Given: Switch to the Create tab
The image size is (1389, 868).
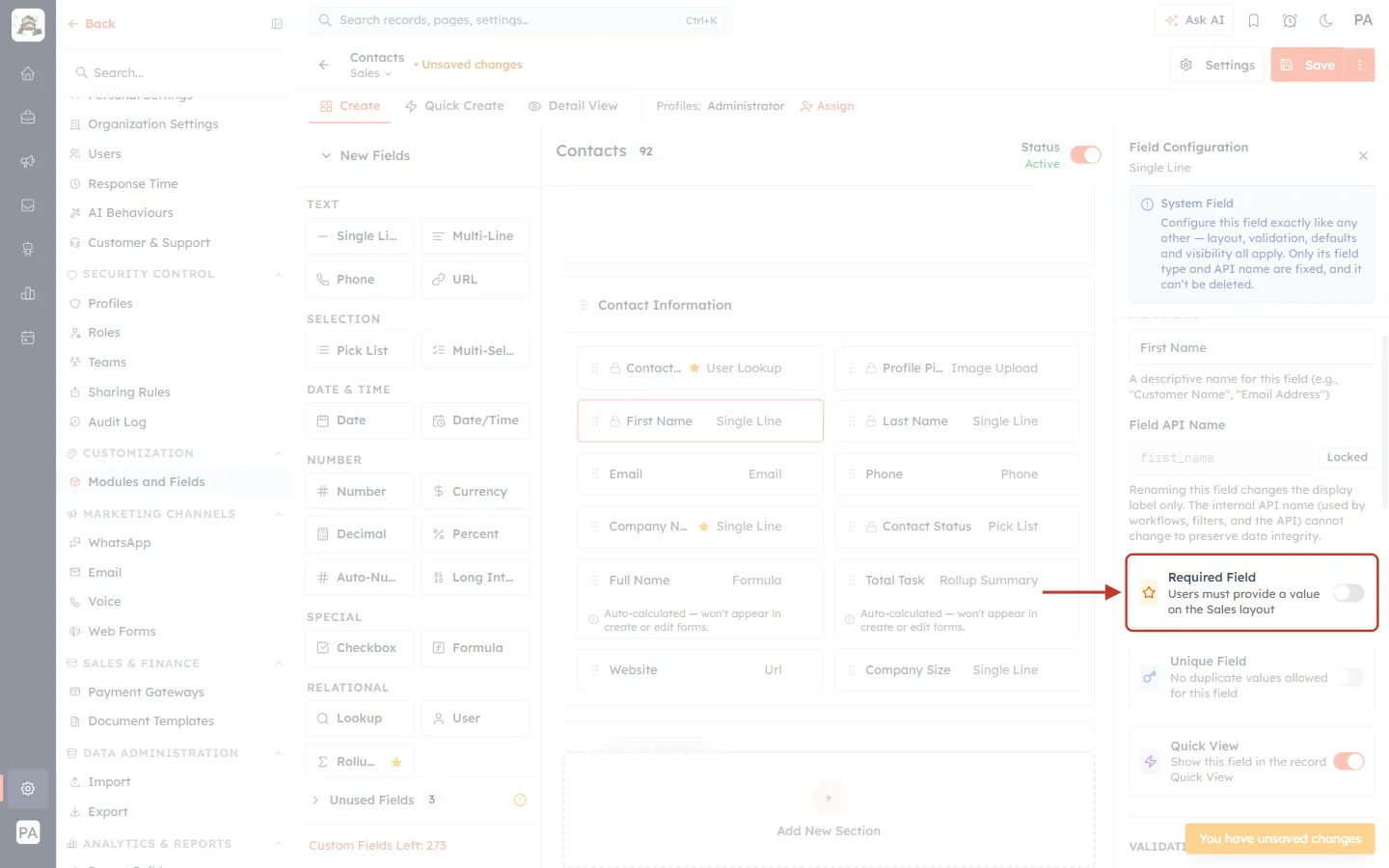Looking at the screenshot, I should click(x=349, y=106).
